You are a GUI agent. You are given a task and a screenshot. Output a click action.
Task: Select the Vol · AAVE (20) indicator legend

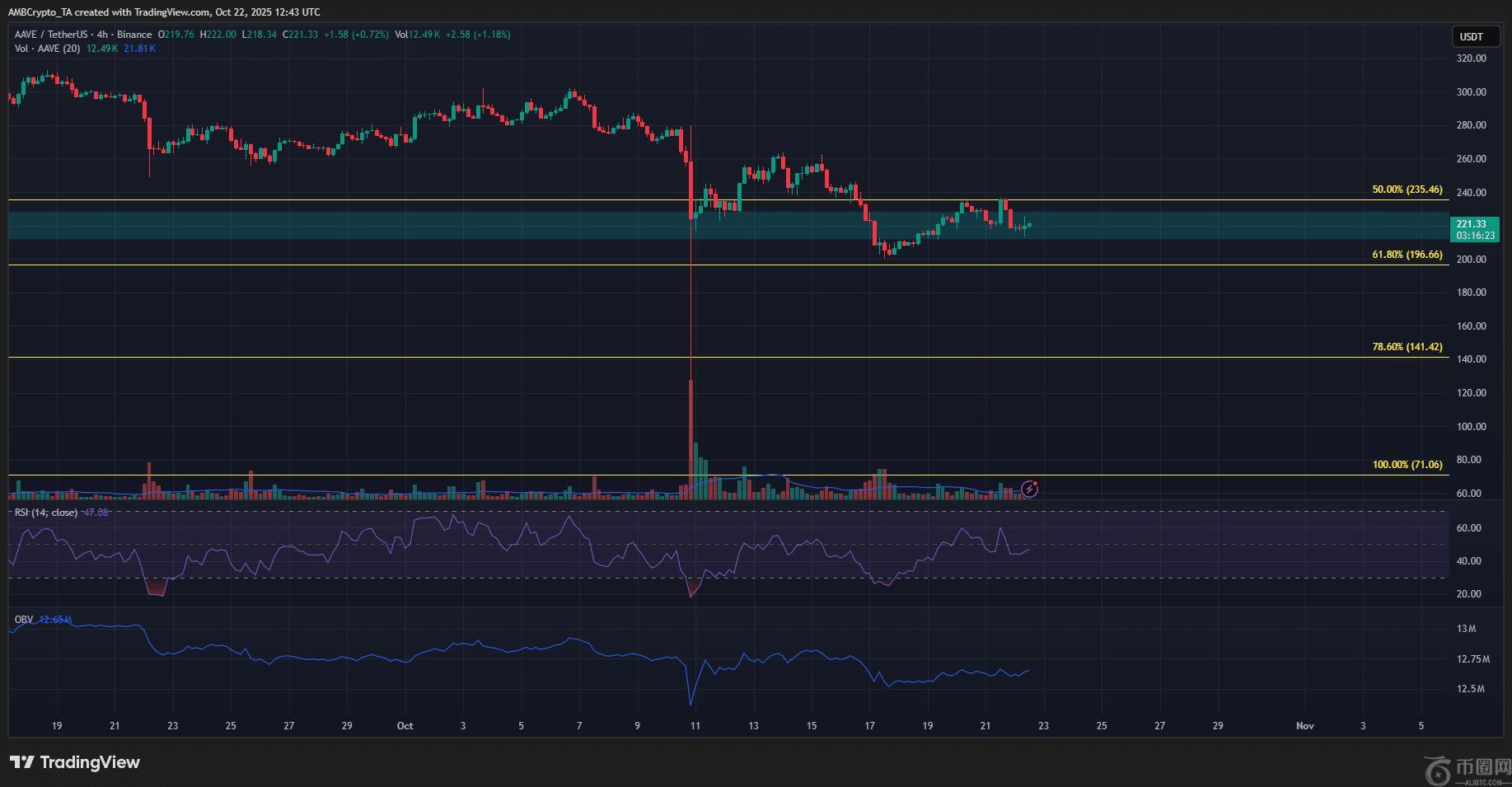click(47, 49)
